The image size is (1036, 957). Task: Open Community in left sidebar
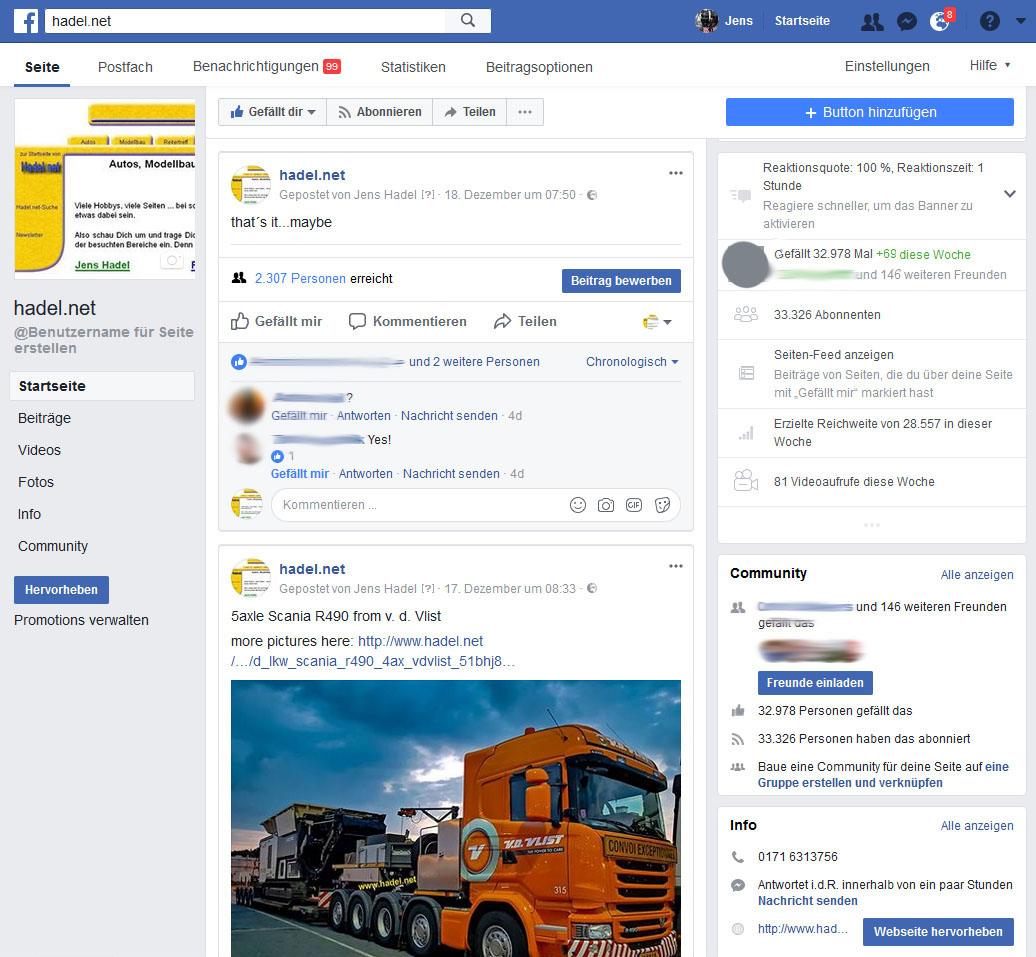point(53,546)
